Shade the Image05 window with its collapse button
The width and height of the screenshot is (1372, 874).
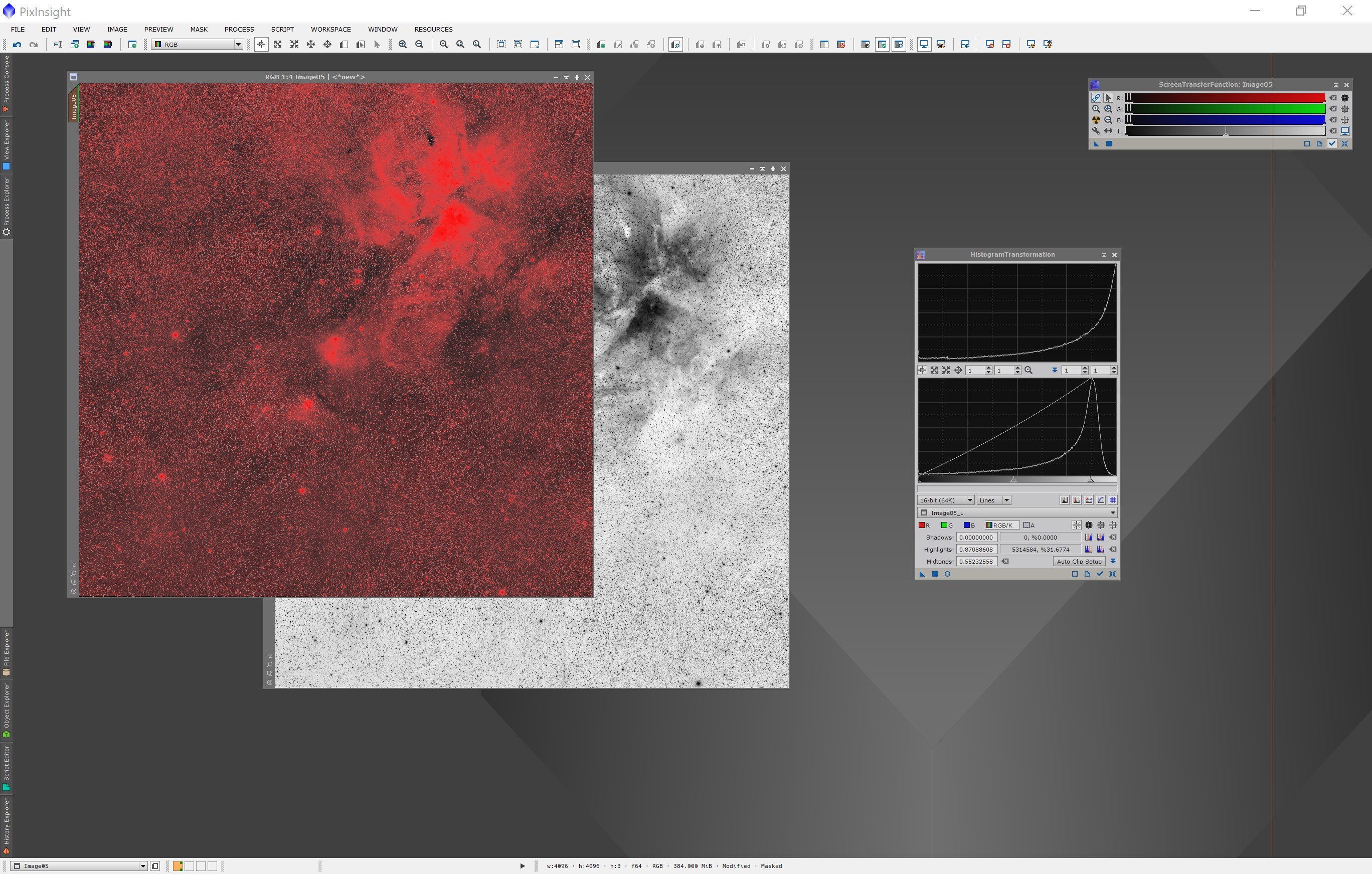click(566, 78)
